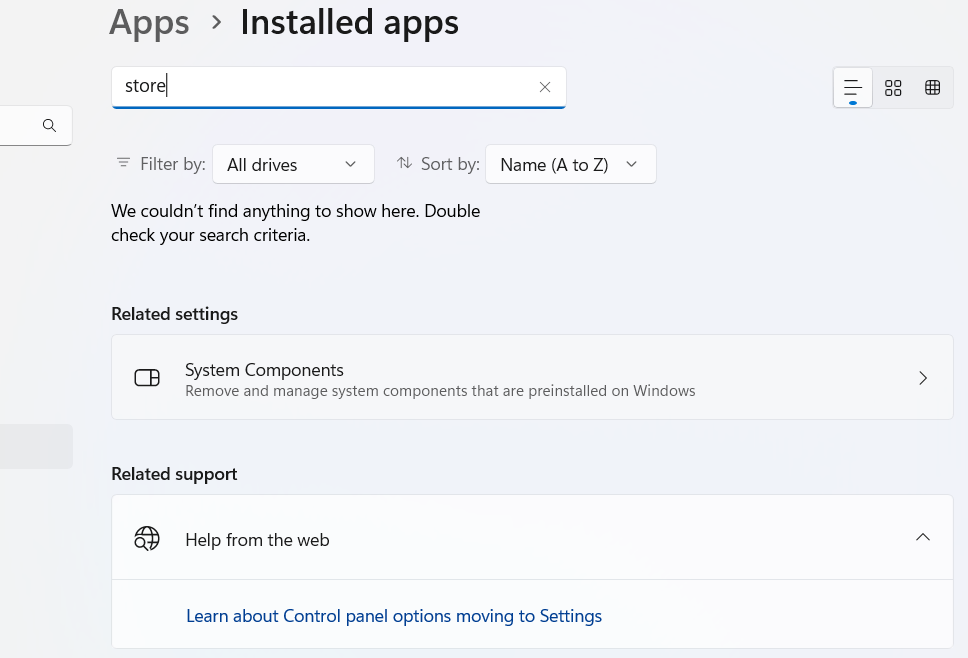Clear the app search text with X
The image size is (968, 658).
coord(545,87)
